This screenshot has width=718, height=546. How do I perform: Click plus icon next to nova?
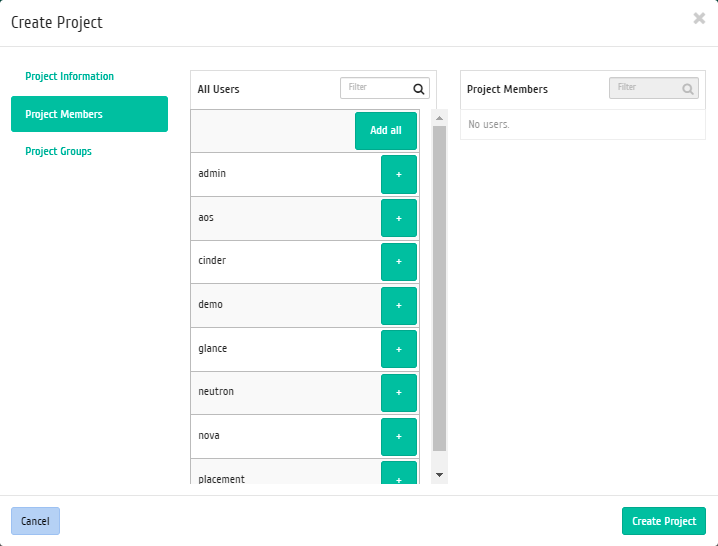[399, 437]
